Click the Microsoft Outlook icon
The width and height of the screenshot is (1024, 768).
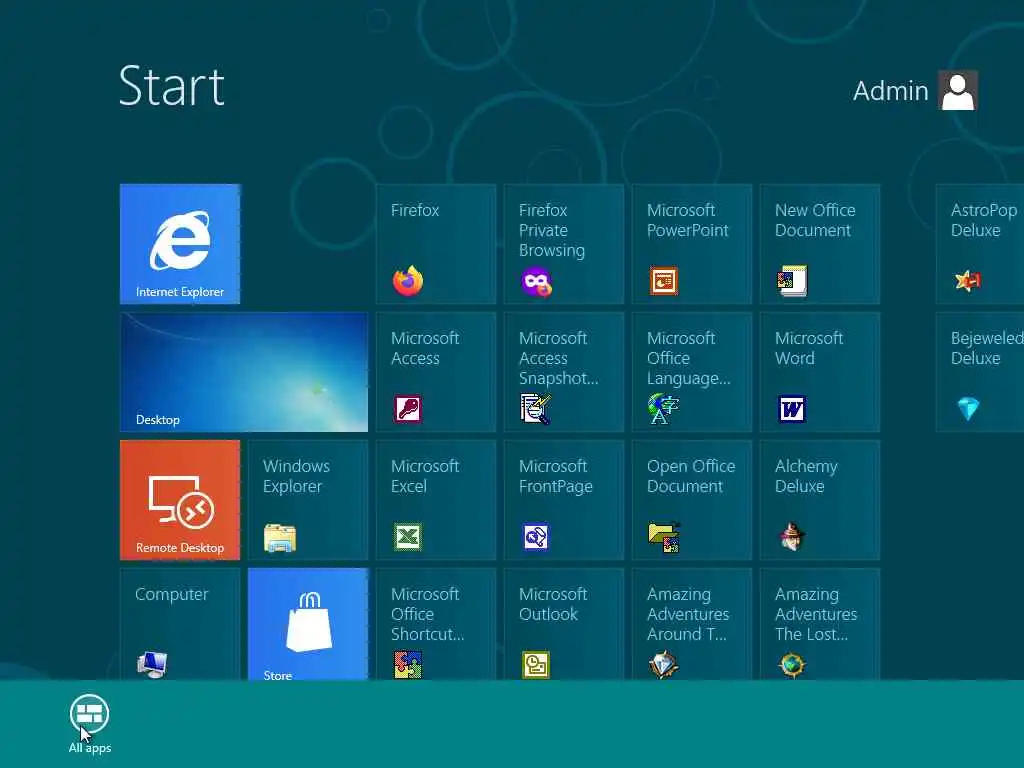tap(536, 665)
